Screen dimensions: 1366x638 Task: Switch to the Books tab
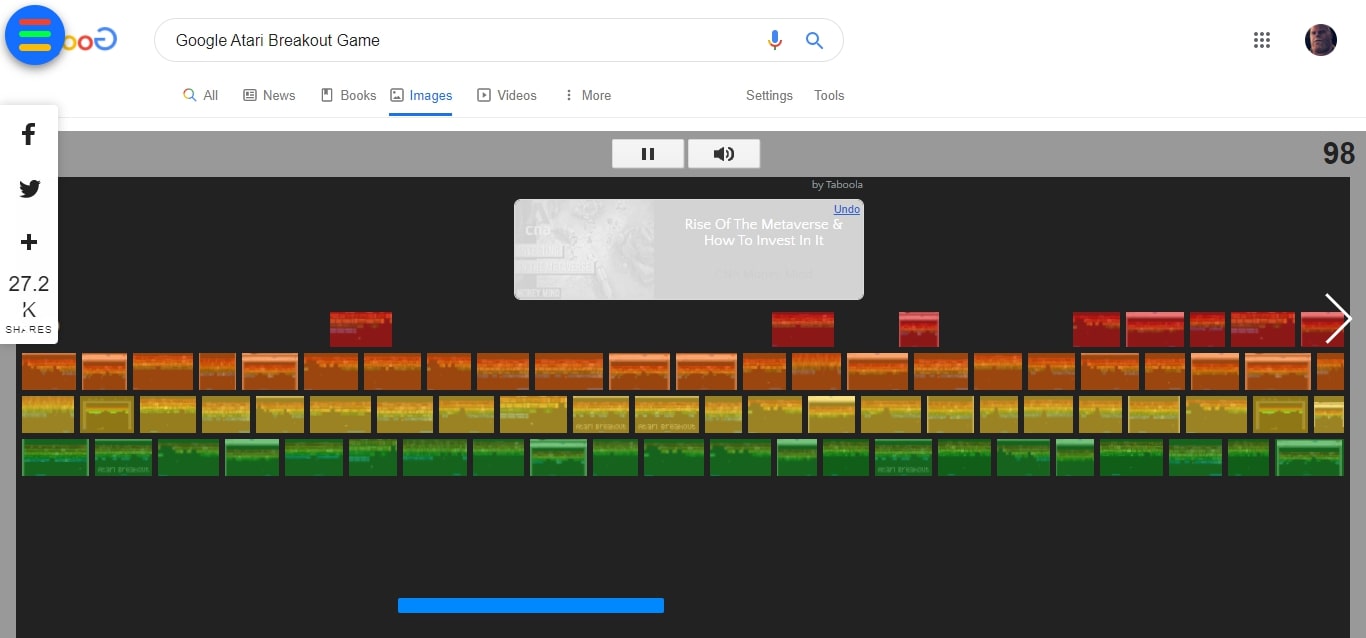[348, 95]
